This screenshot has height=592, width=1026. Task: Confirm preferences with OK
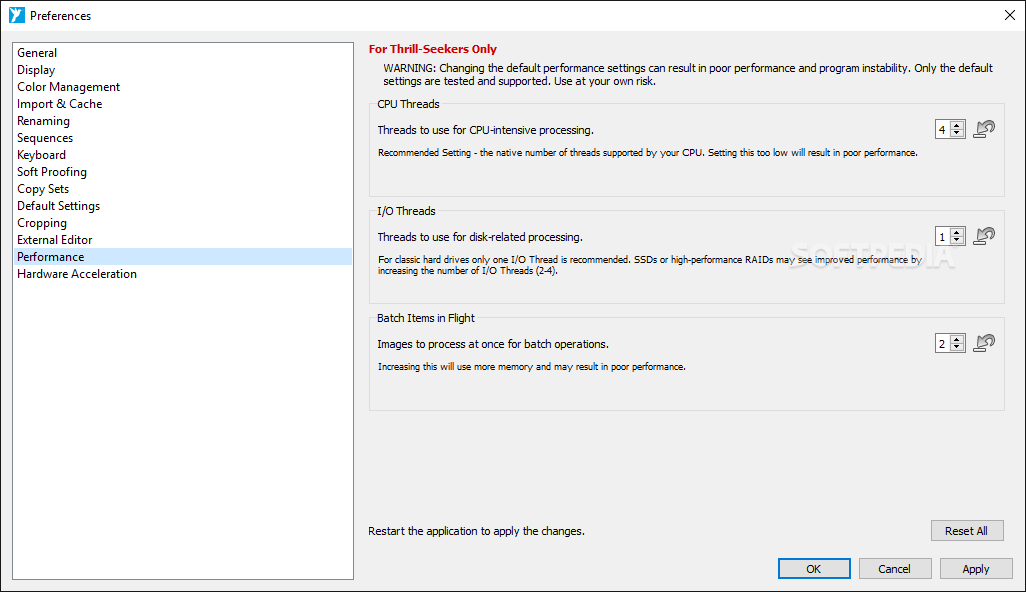(x=813, y=568)
